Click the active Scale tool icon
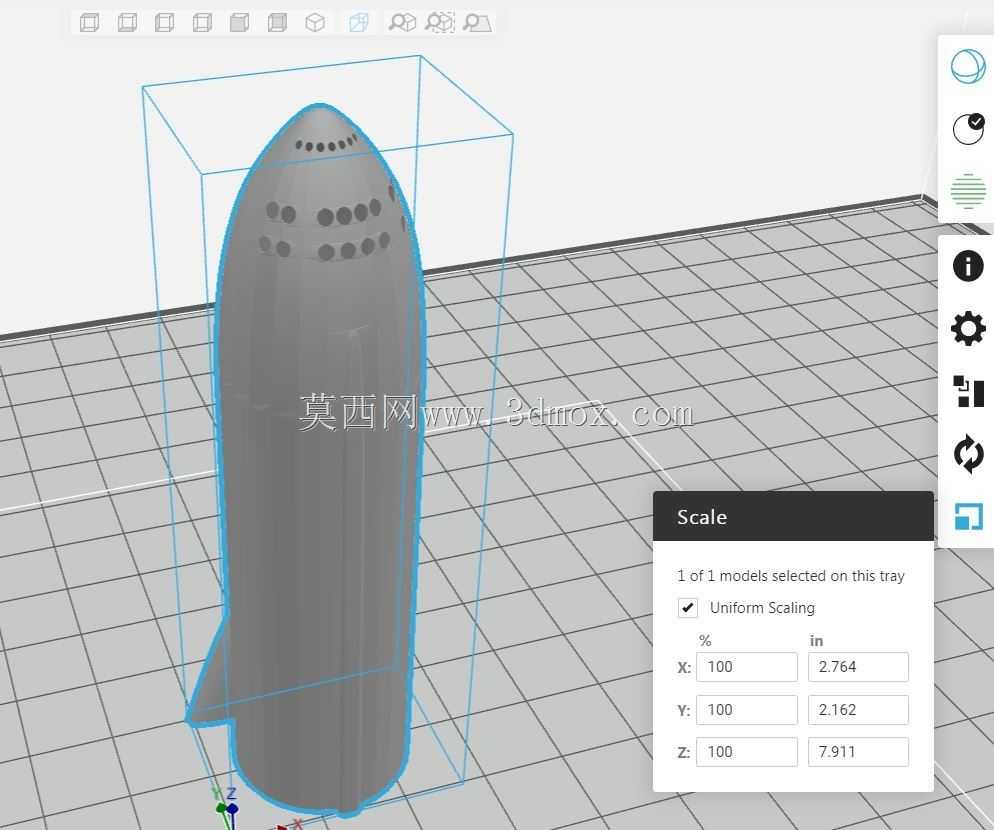This screenshot has width=994, height=830. click(968, 516)
